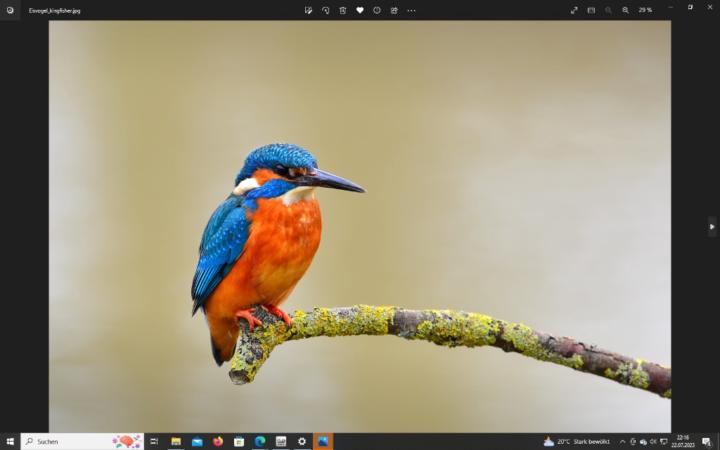720x450 pixels.
Task: Open Microsoft Store from the taskbar
Action: click(x=239, y=441)
